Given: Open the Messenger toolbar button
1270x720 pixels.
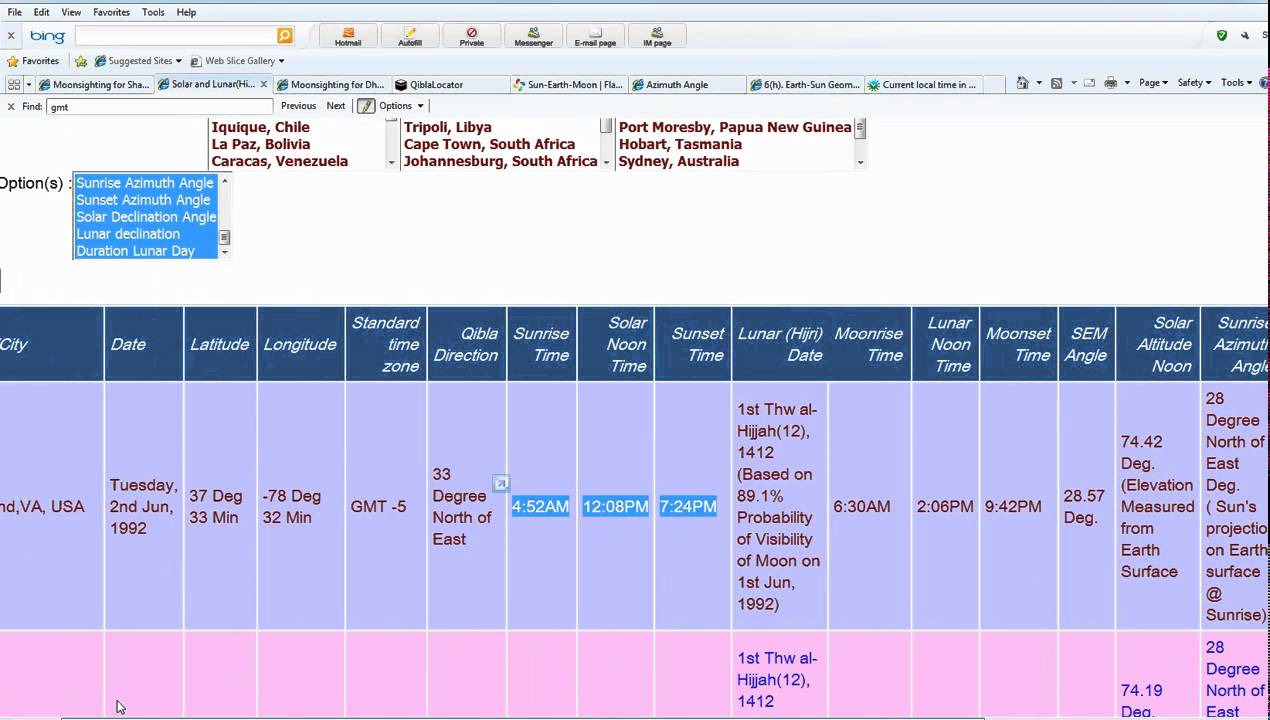Looking at the screenshot, I should point(534,36).
